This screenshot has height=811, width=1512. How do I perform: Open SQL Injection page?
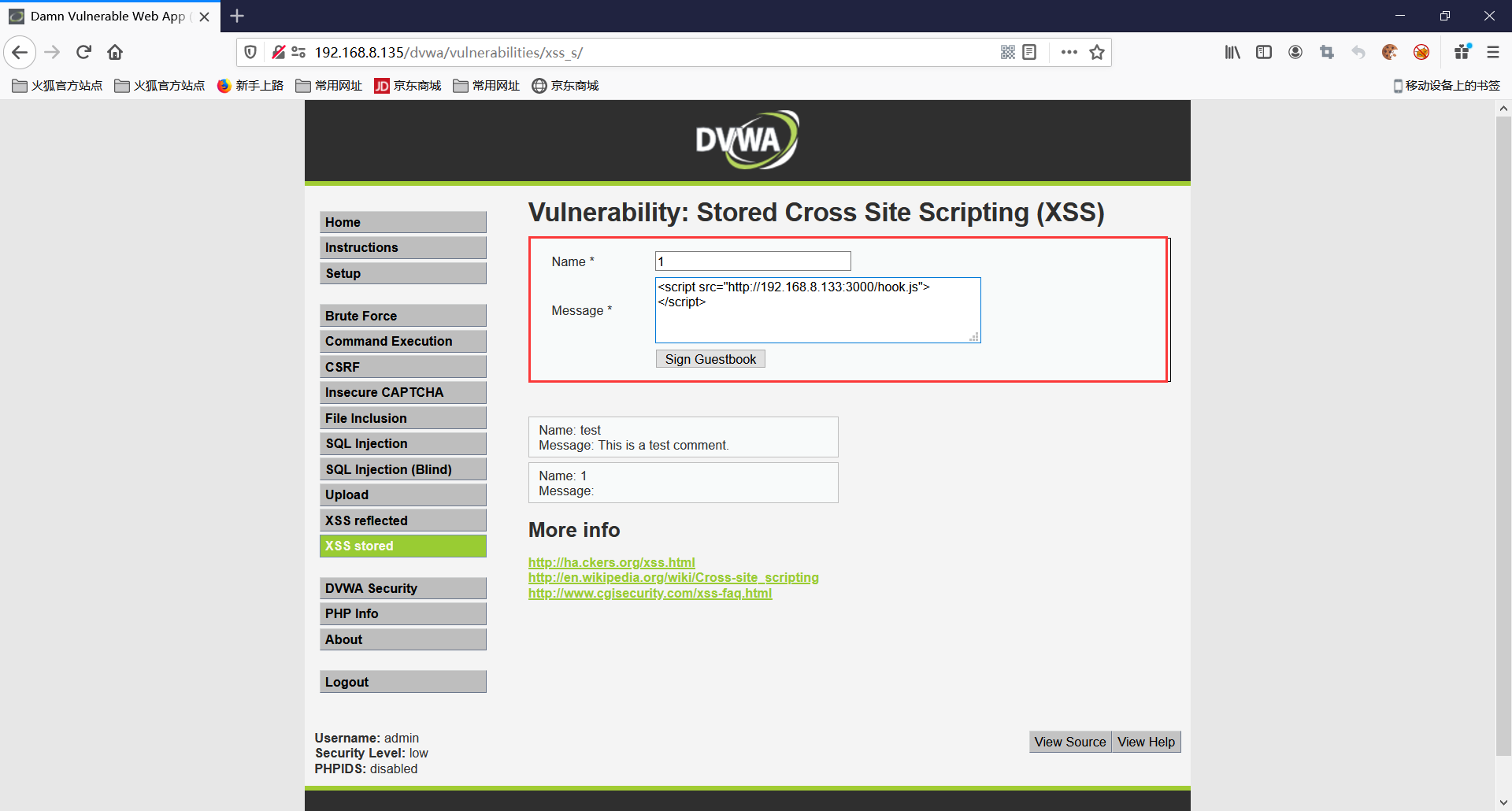point(403,443)
